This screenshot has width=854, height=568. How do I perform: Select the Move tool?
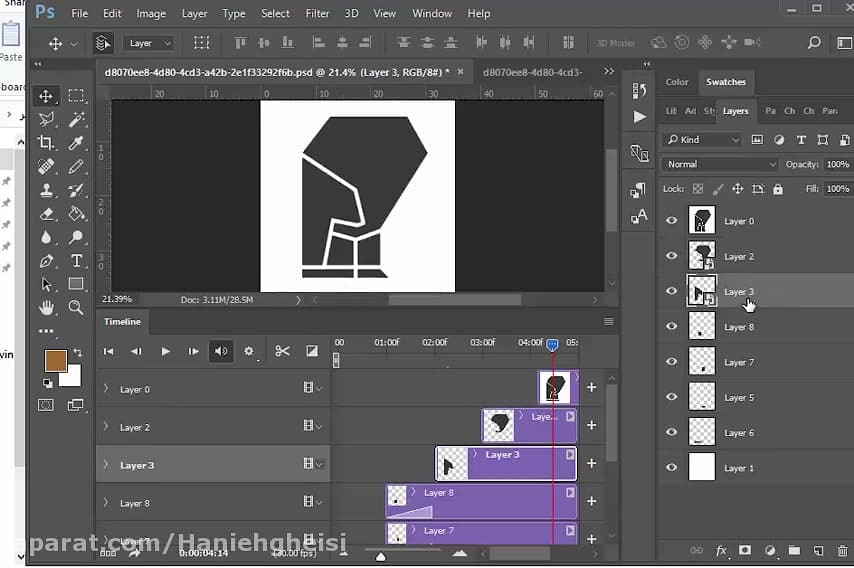(46, 96)
